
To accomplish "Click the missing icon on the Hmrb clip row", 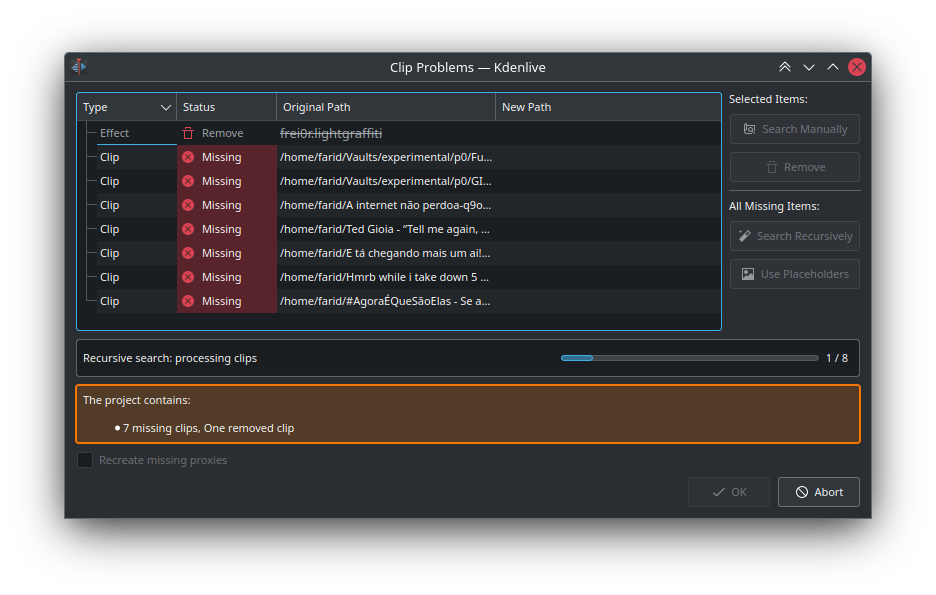I will pyautogui.click(x=188, y=277).
